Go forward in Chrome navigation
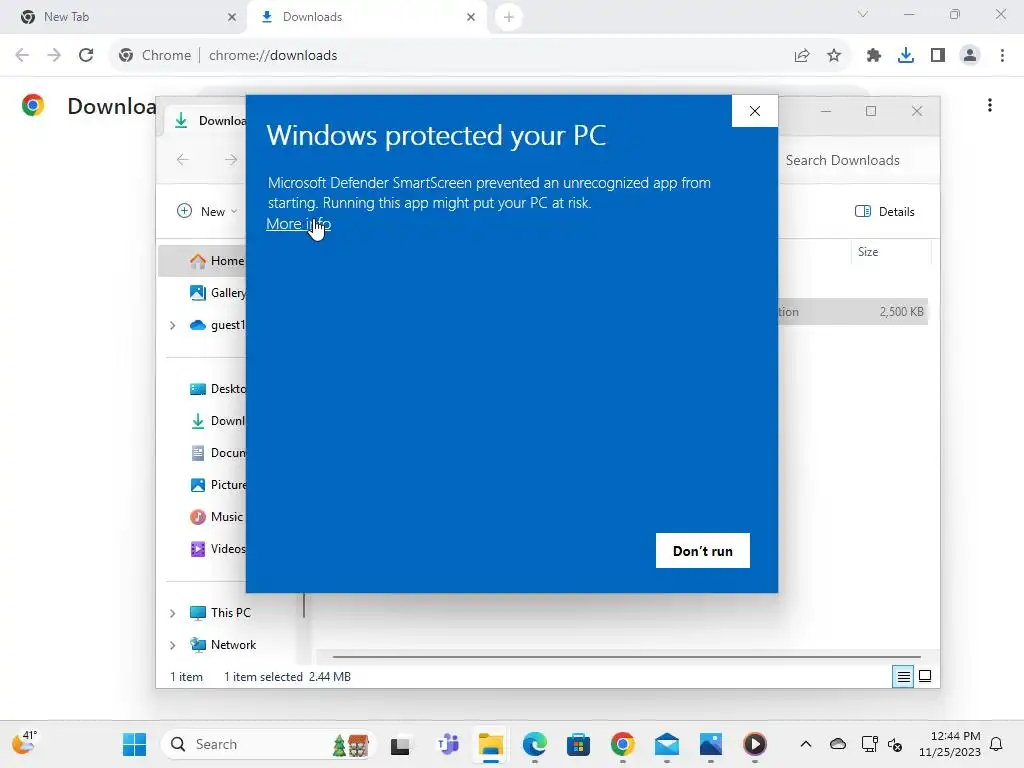 (x=54, y=56)
